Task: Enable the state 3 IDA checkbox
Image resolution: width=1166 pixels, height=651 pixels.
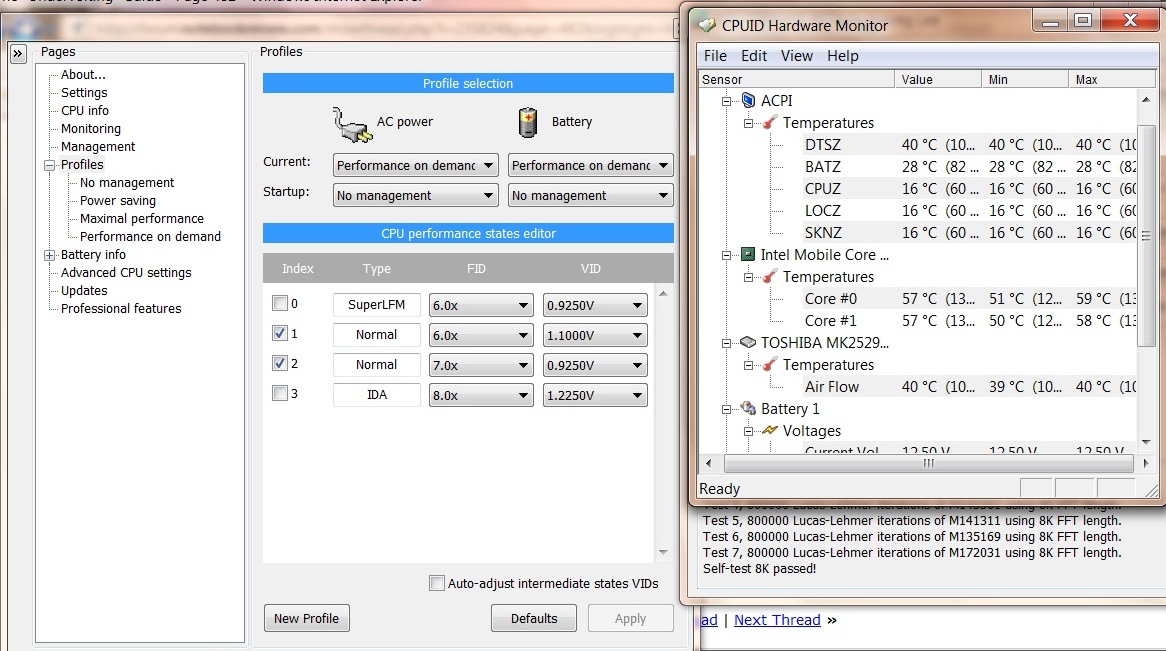Action: [x=280, y=393]
